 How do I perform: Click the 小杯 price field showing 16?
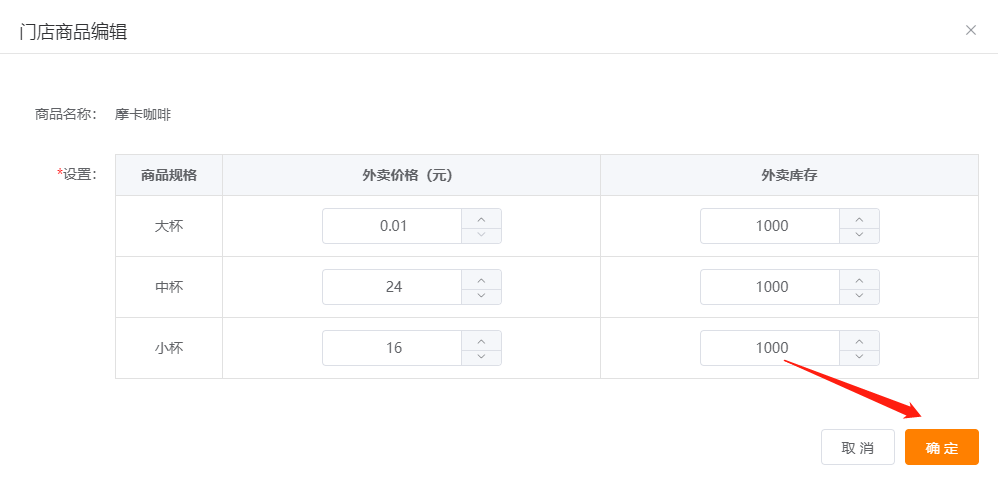click(x=393, y=348)
